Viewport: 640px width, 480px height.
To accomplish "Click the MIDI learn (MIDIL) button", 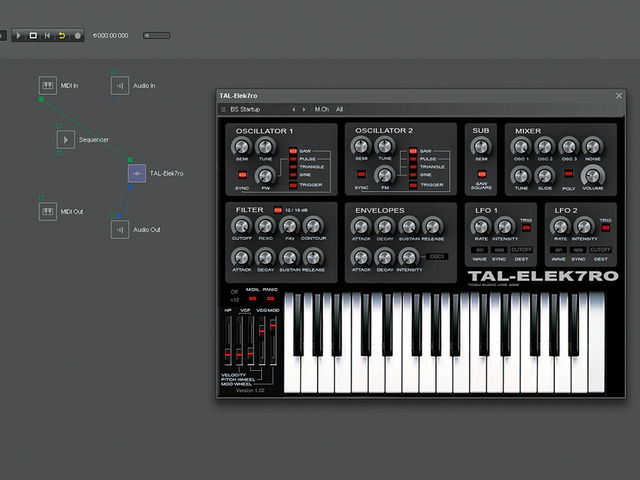I will click(x=253, y=298).
